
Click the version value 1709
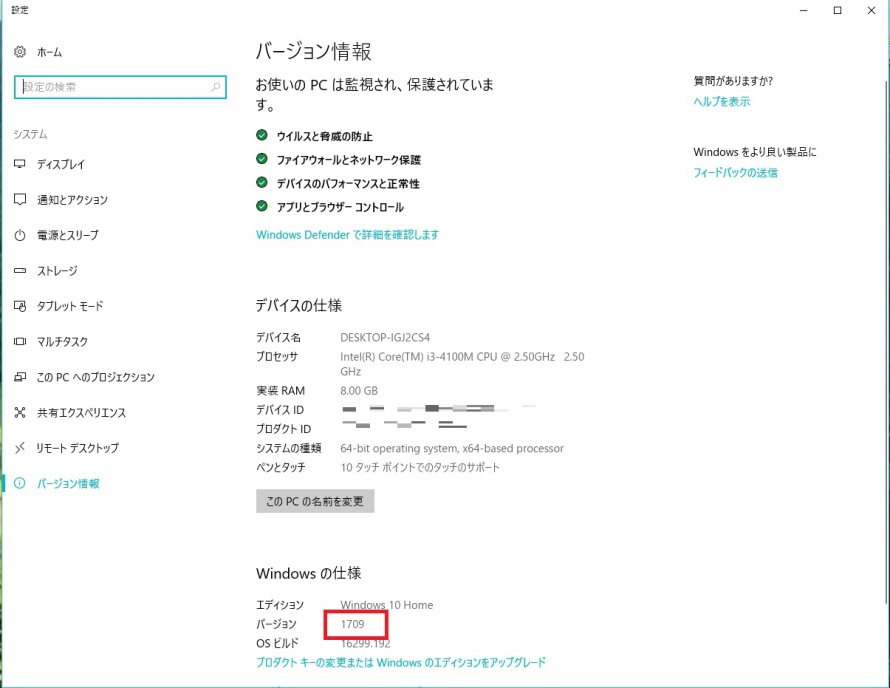(352, 624)
